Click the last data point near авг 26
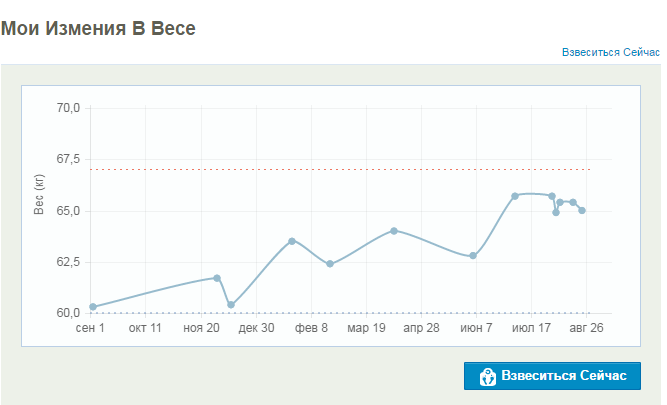The image size is (667, 405). [x=582, y=210]
